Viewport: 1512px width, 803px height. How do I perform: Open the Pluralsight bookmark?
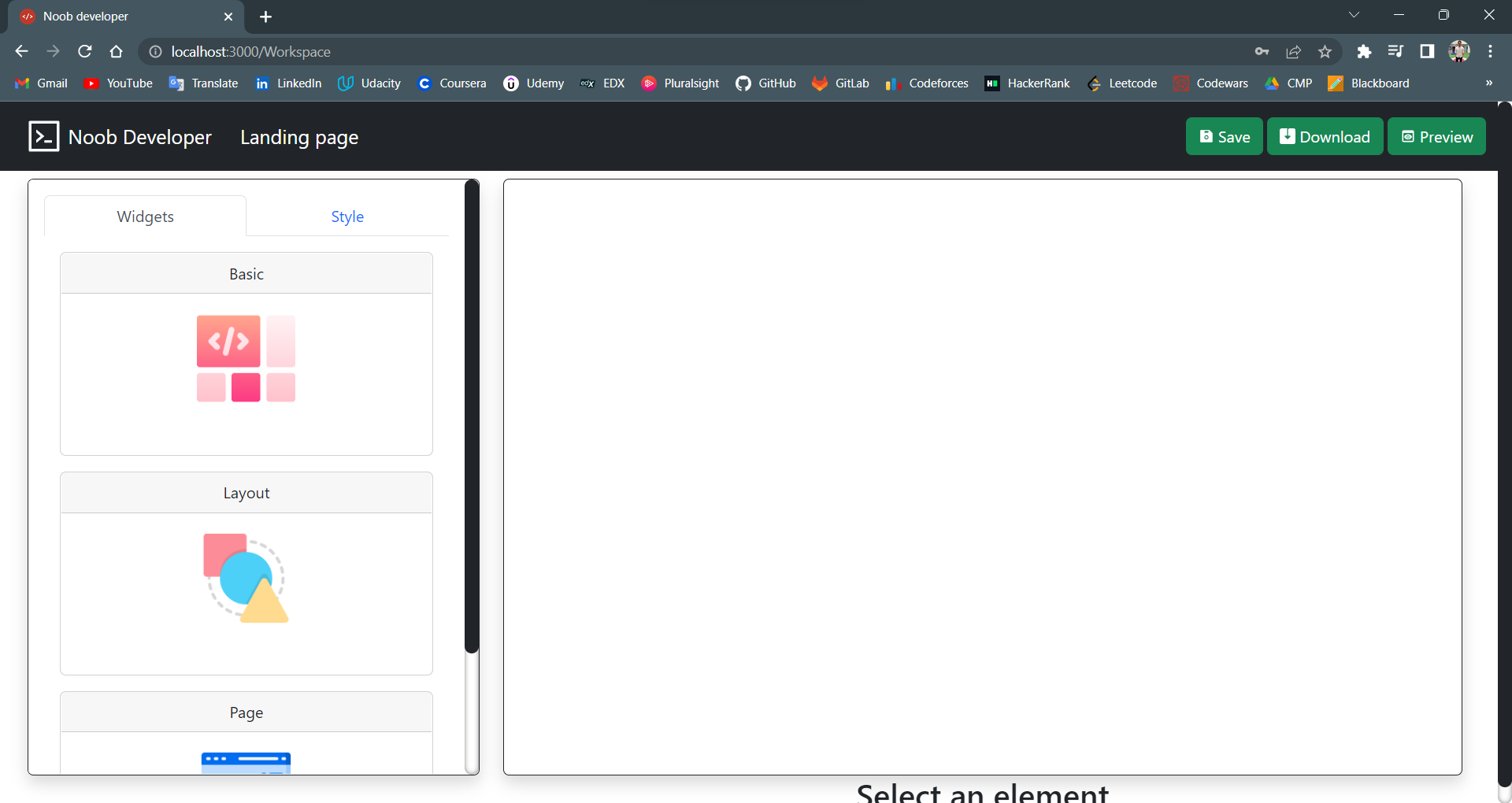[x=680, y=83]
